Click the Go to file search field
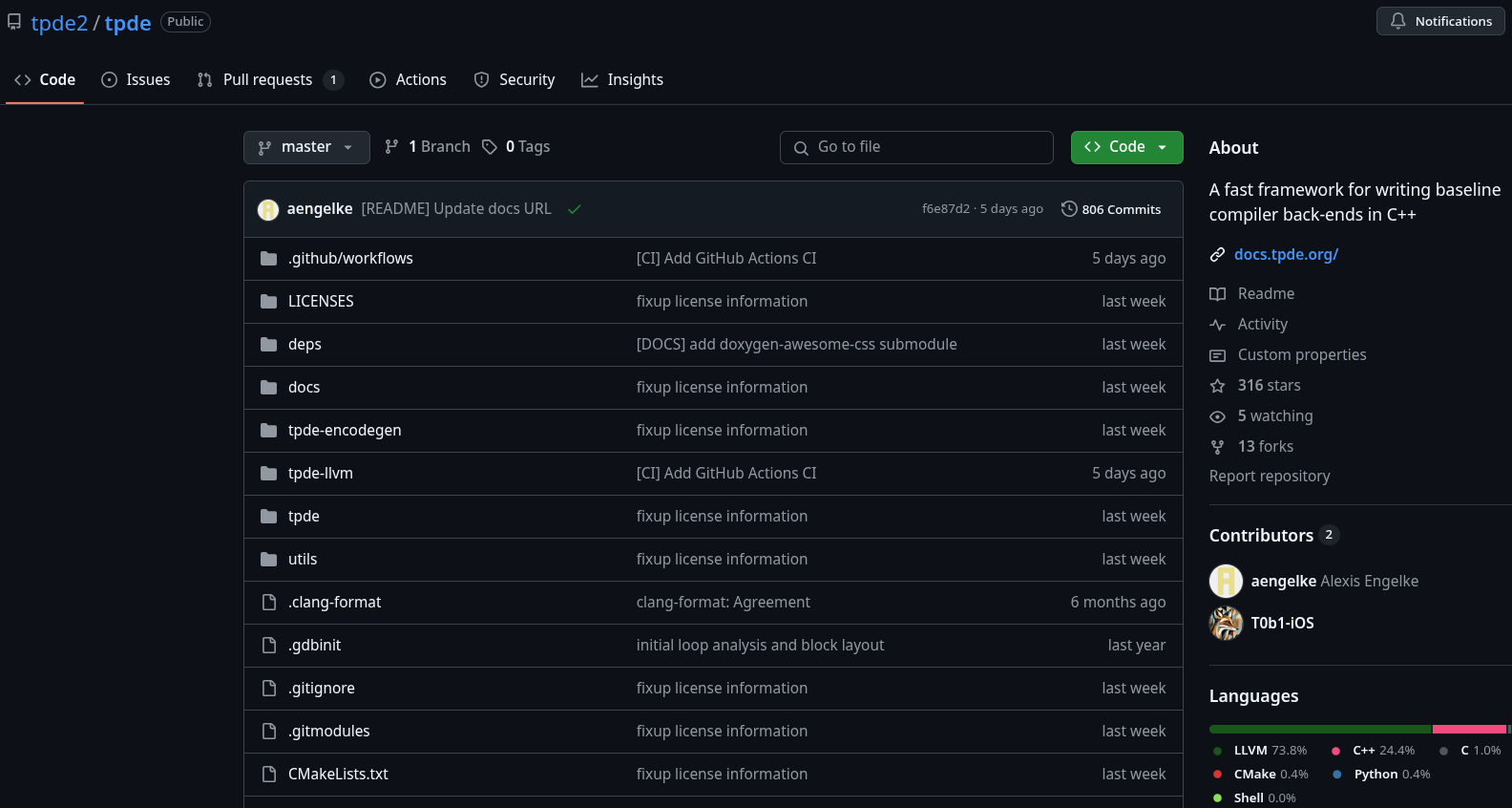The image size is (1512, 808). (916, 147)
